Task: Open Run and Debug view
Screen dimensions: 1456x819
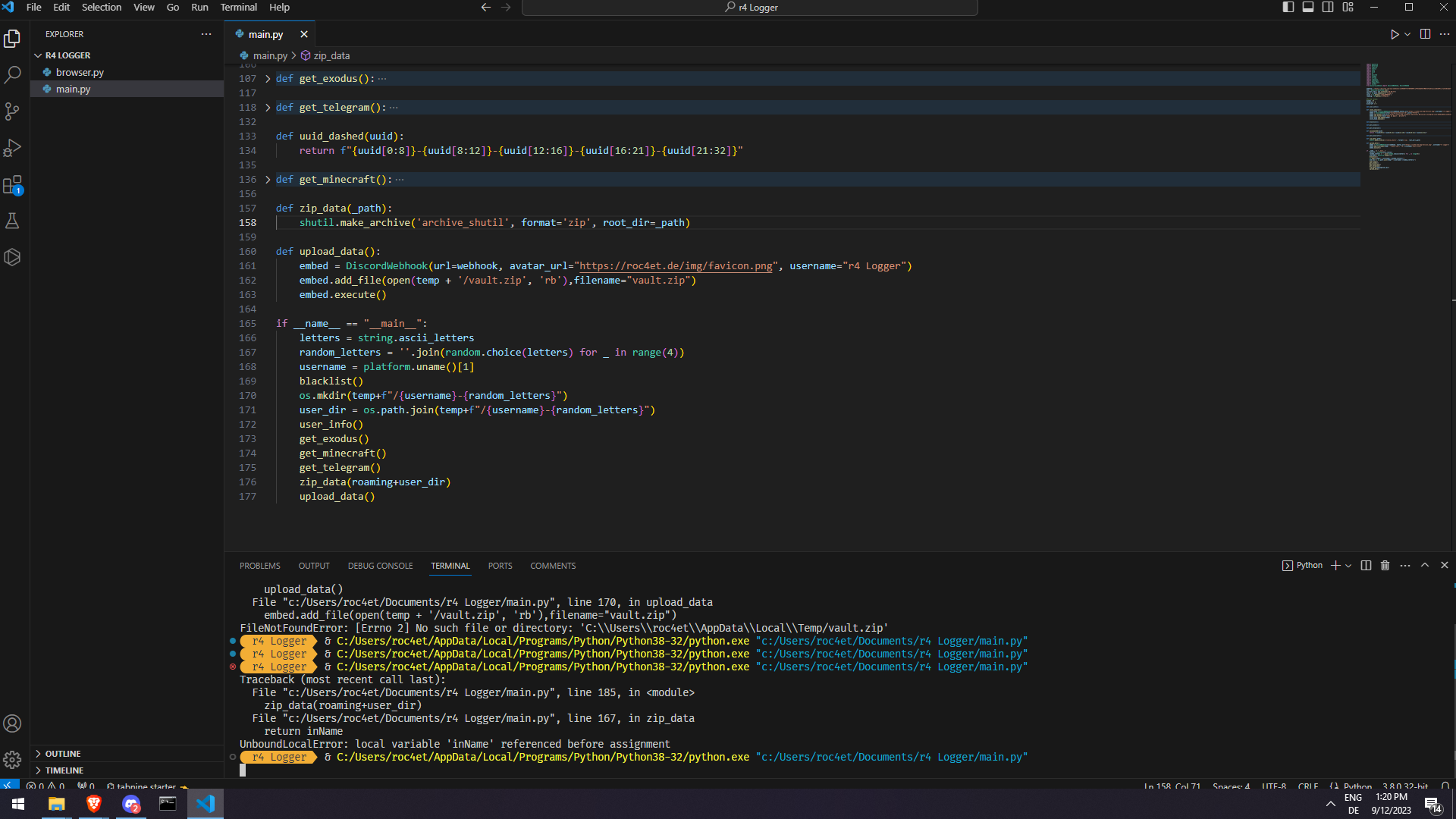Action: pos(12,148)
